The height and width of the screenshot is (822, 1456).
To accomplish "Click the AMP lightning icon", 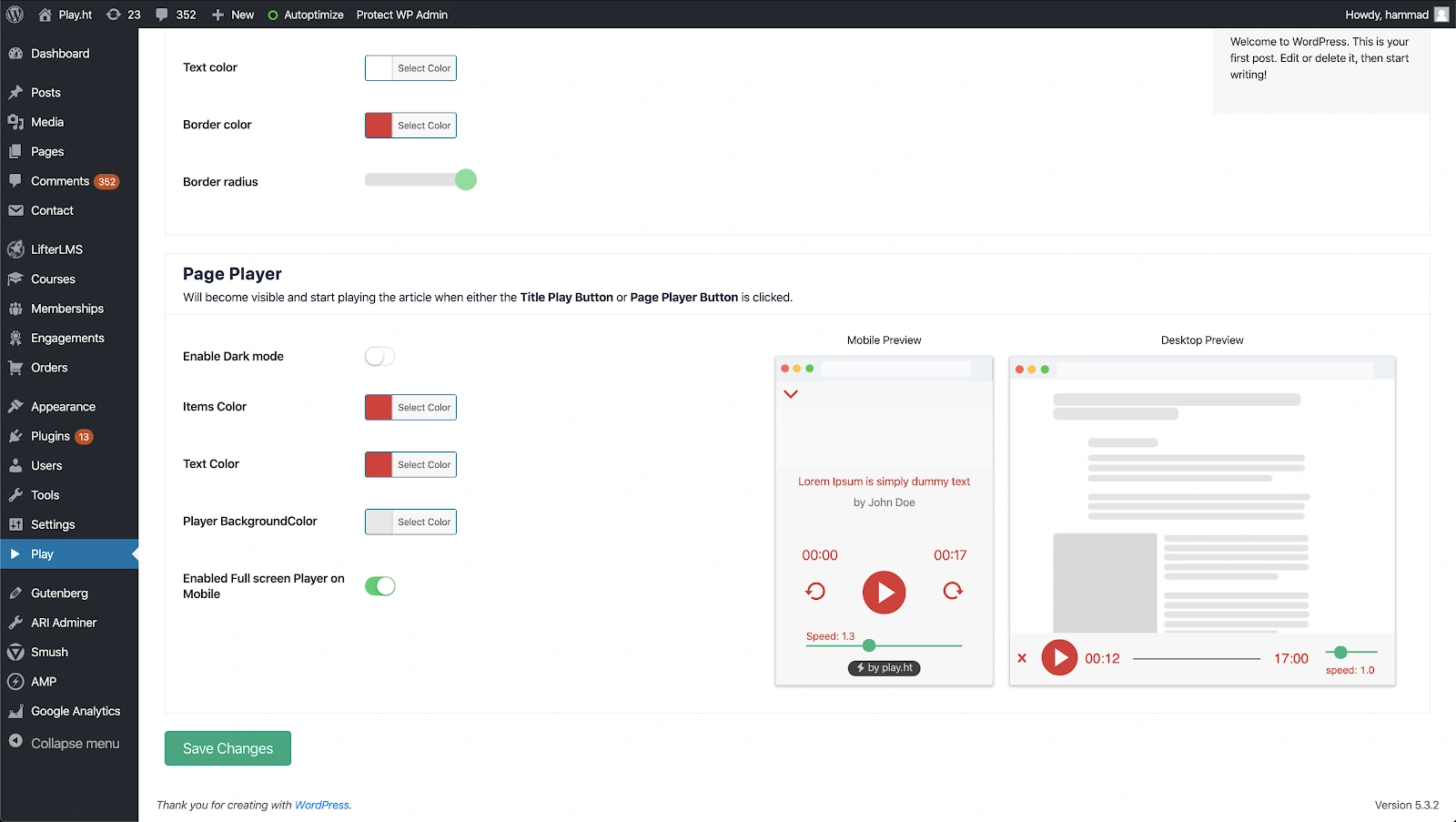I will (x=15, y=682).
